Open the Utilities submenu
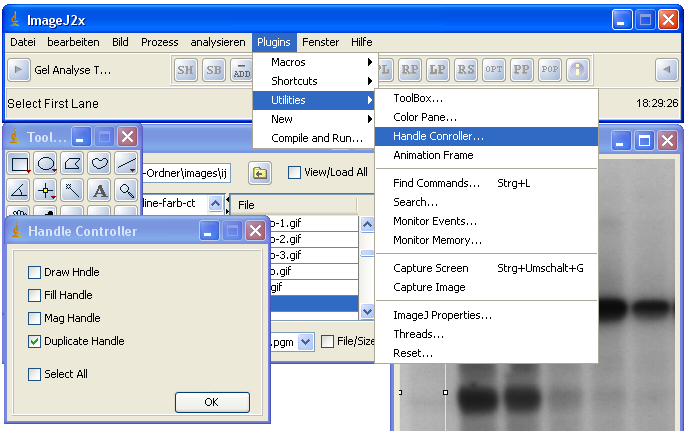 tap(314, 100)
